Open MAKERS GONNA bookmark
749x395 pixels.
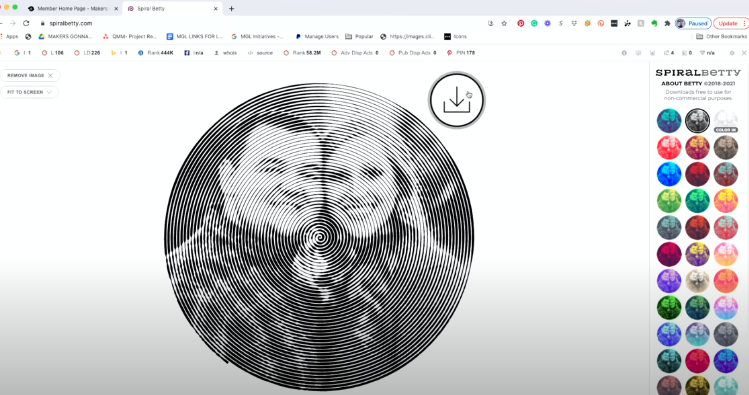pos(65,36)
